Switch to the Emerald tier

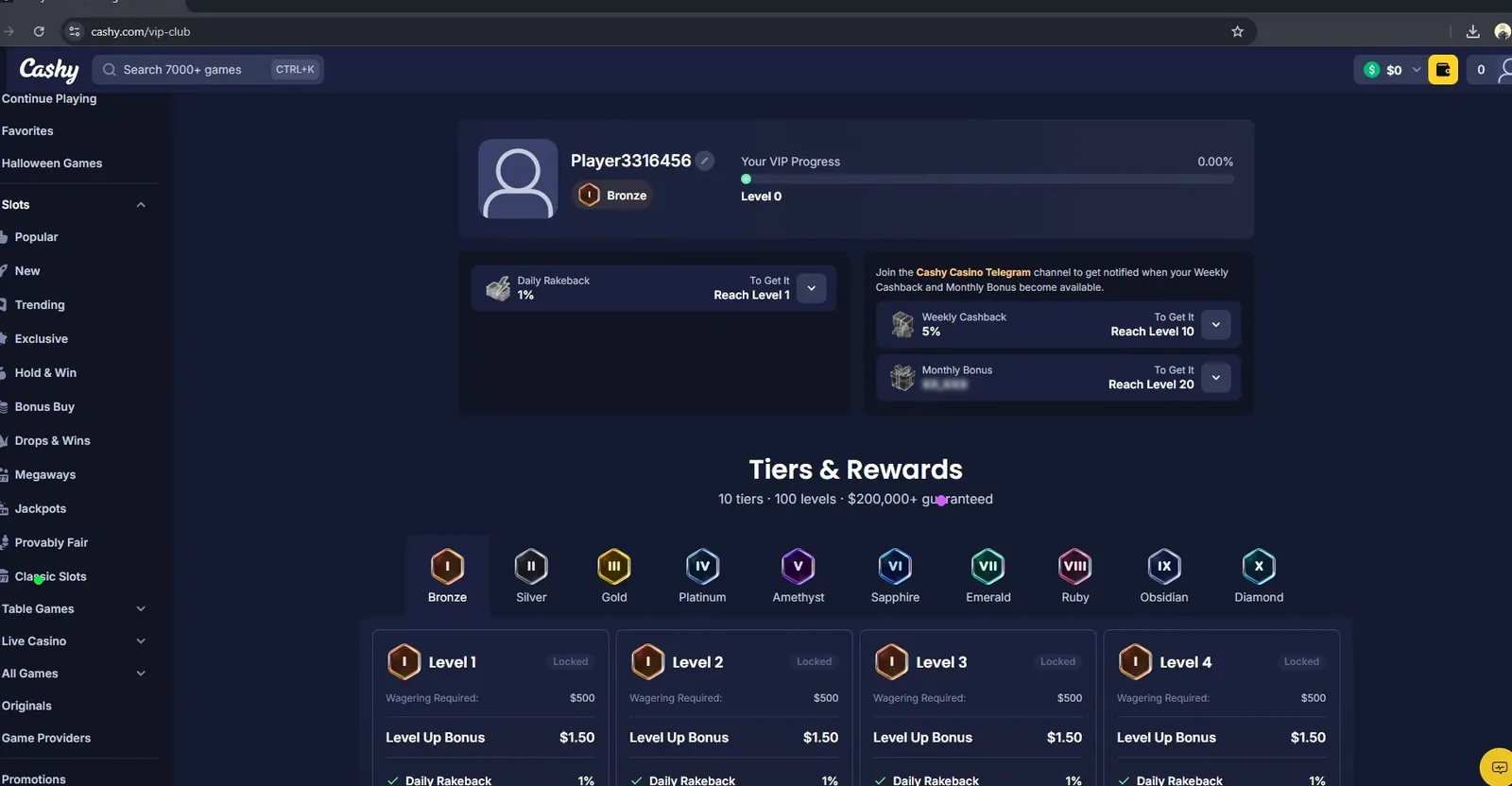coord(988,575)
